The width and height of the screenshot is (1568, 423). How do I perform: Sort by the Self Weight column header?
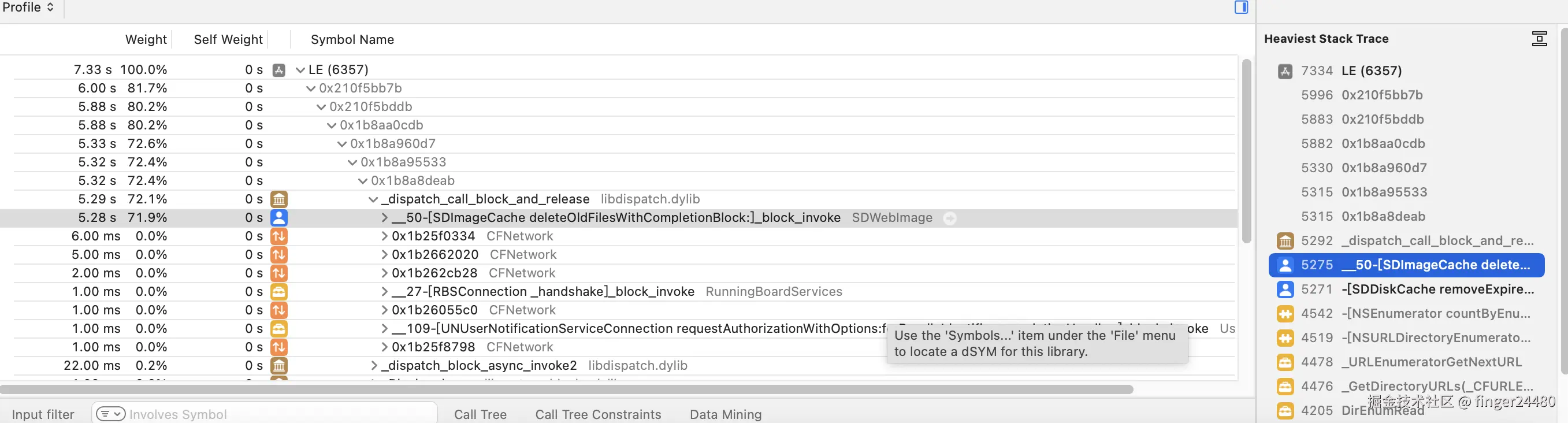(x=228, y=39)
